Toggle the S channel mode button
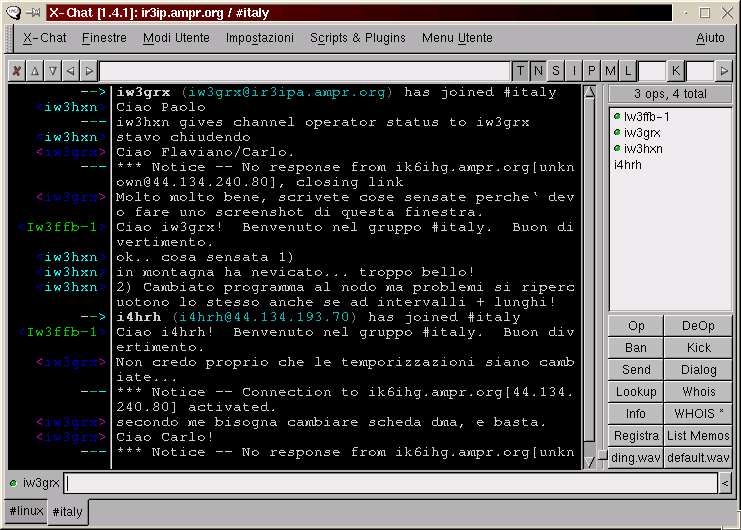 (x=556, y=71)
